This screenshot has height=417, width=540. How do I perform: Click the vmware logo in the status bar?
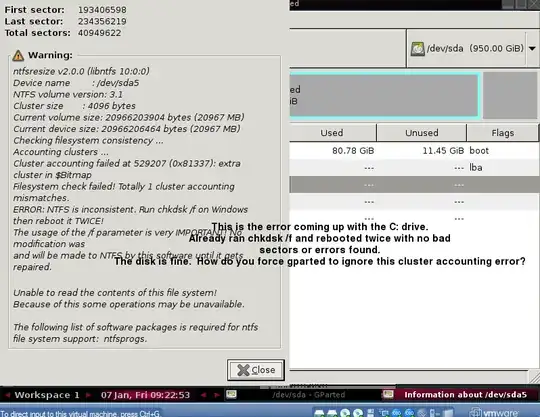(495, 413)
